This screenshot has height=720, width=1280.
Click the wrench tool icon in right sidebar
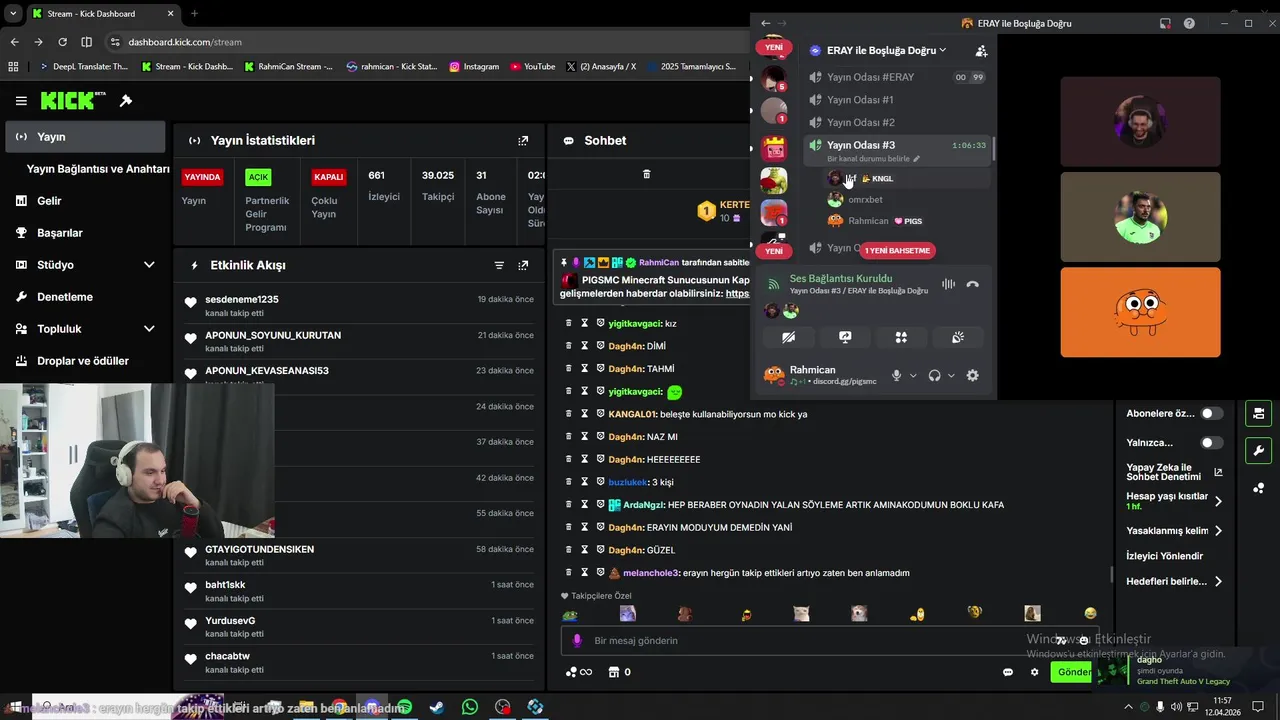pyautogui.click(x=1258, y=450)
